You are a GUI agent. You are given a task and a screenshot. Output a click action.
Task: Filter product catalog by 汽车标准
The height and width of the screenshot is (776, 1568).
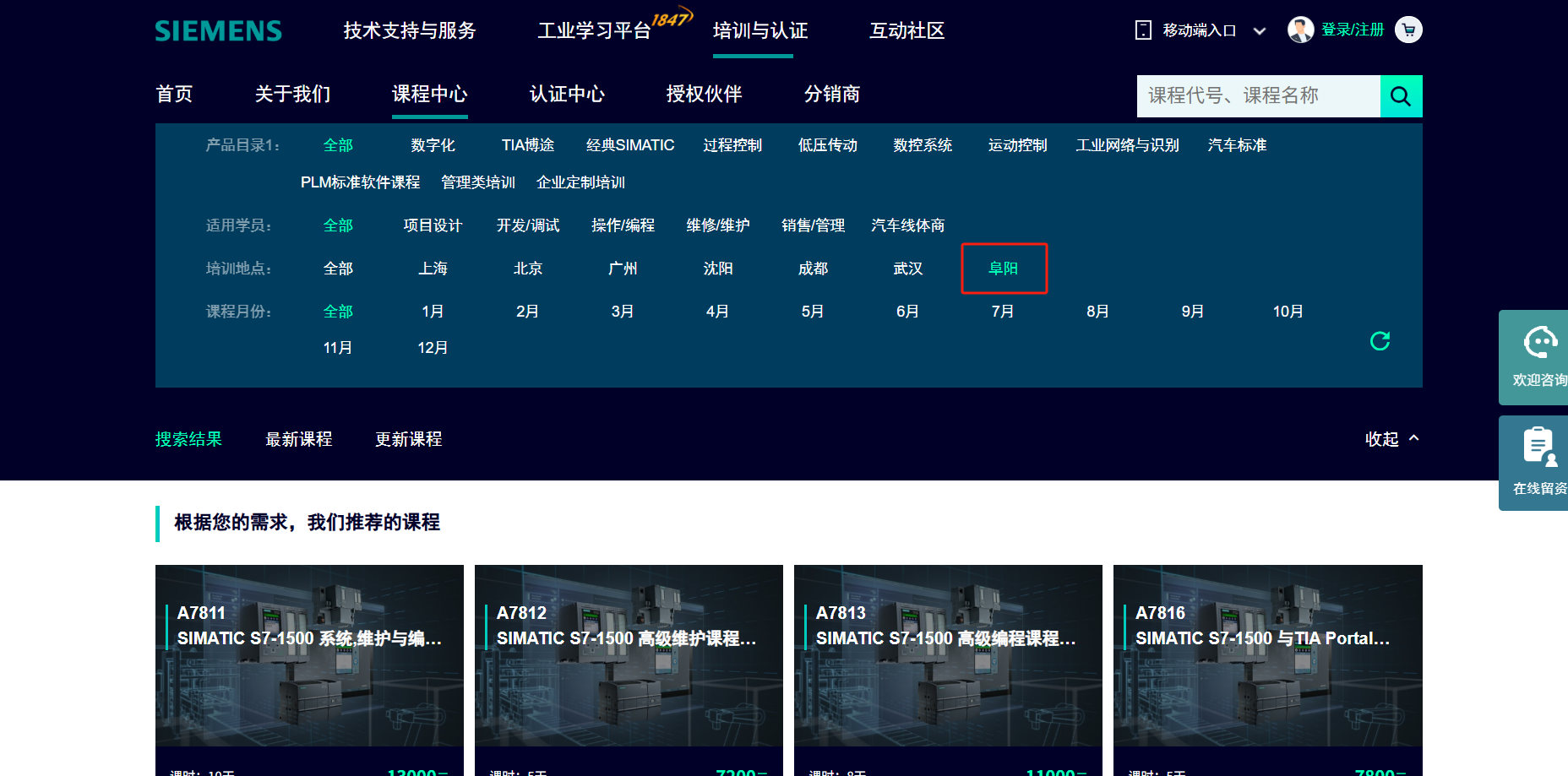1238,145
